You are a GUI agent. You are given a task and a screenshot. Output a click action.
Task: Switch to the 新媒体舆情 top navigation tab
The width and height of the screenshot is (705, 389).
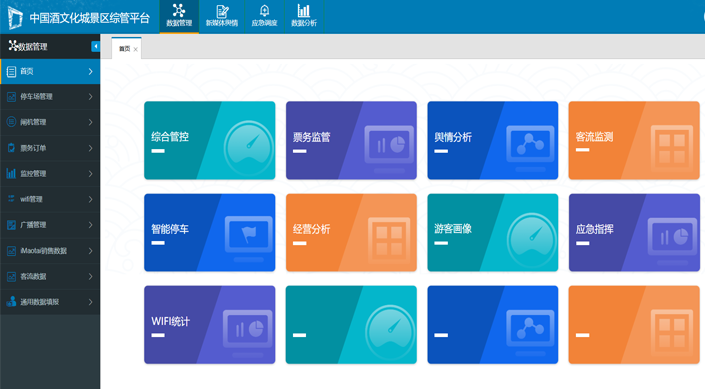click(222, 17)
